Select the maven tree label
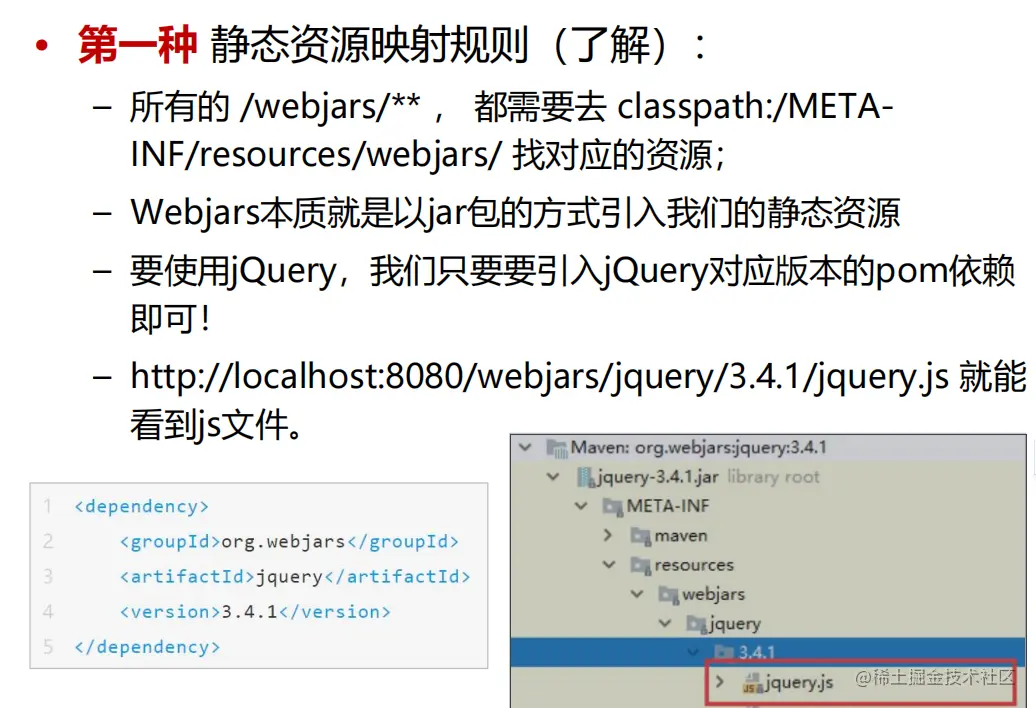 tap(681, 536)
